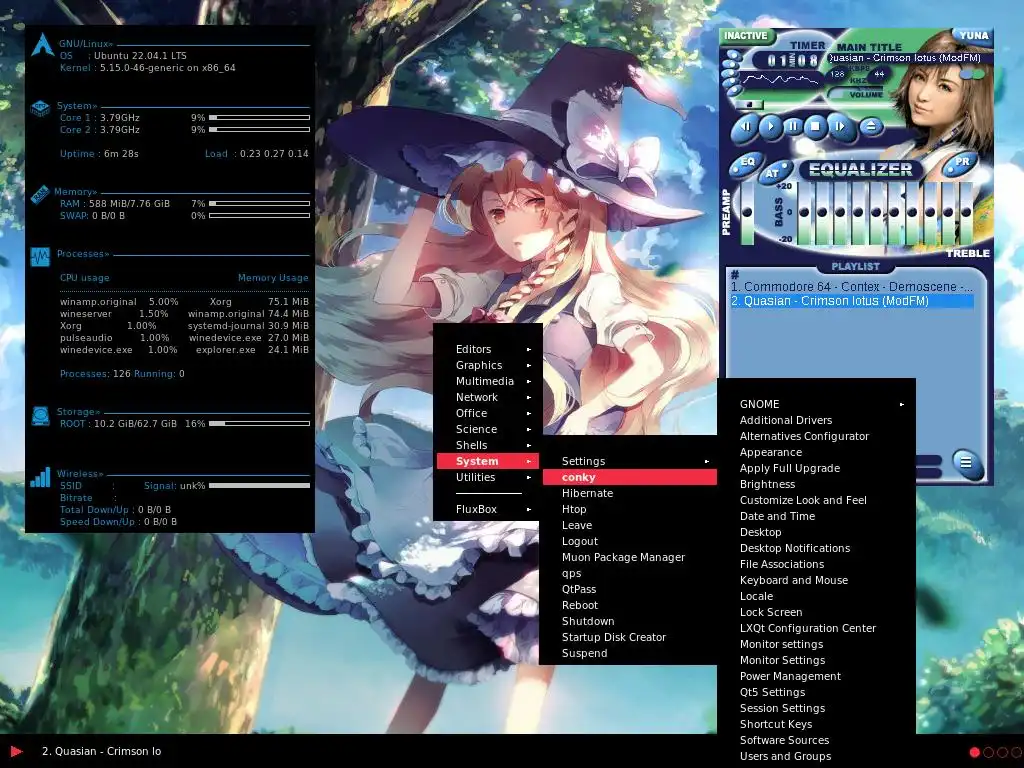This screenshot has height=768, width=1024.
Task: Switch to the second workspace circle
Action: tap(988, 752)
